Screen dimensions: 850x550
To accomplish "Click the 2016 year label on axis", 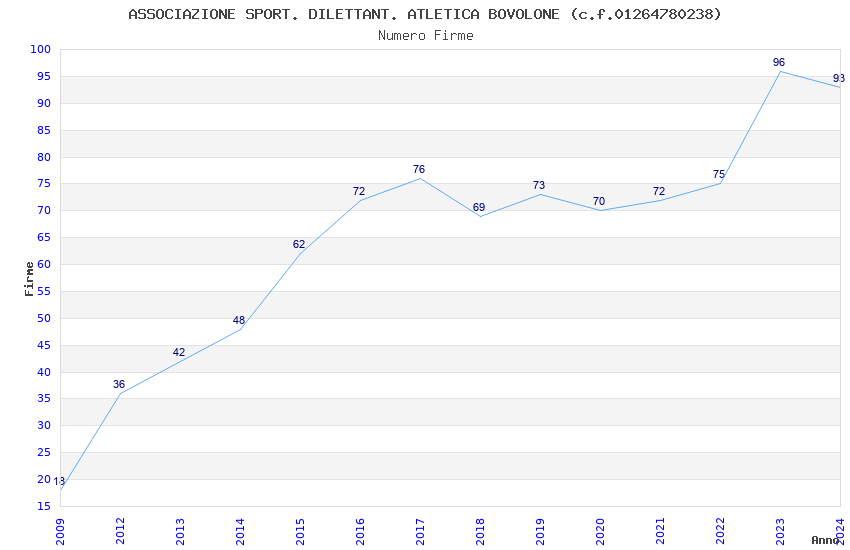I will (360, 531).
